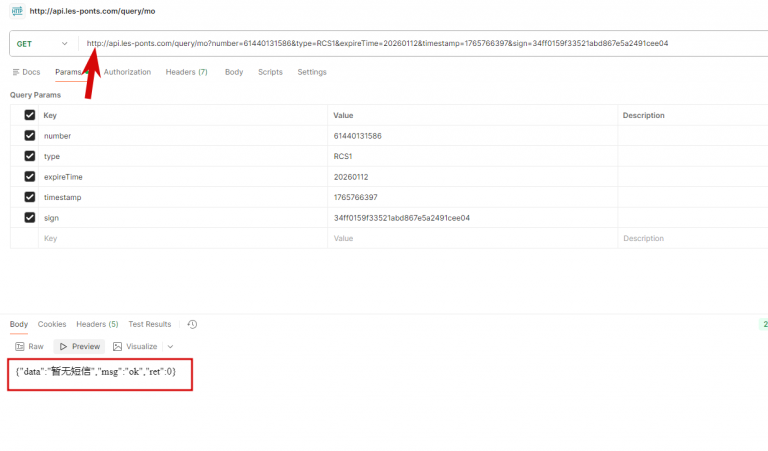The image size is (768, 451).
Task: Uncheck the type parameter checkbox
Action: click(x=29, y=156)
